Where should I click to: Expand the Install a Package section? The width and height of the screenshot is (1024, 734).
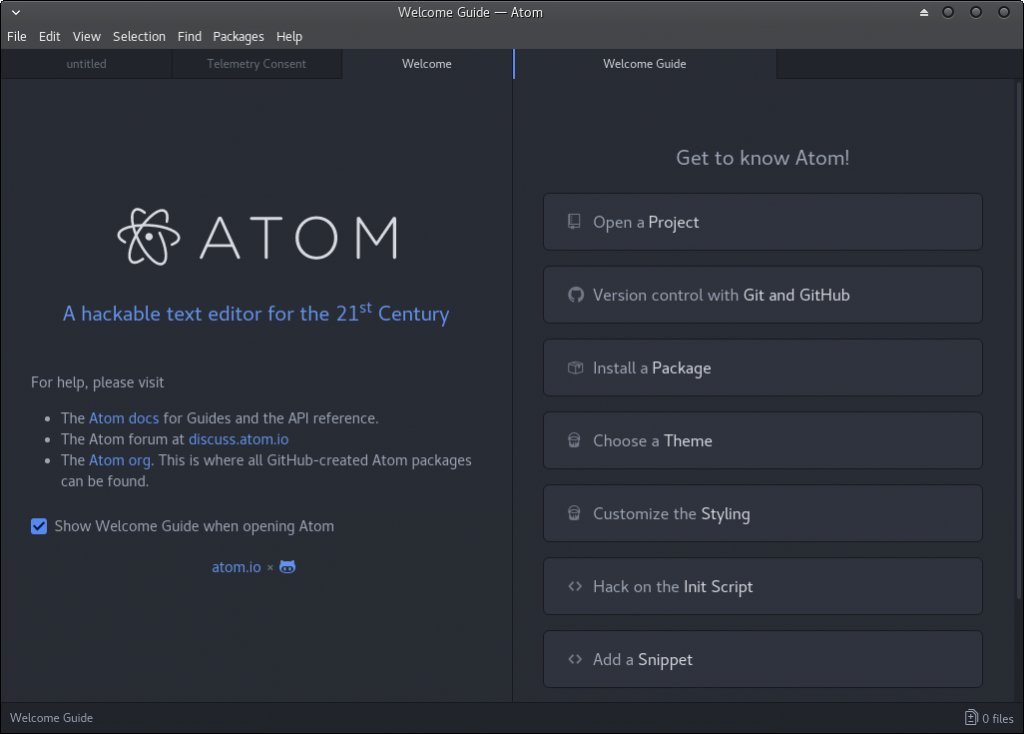pos(762,368)
